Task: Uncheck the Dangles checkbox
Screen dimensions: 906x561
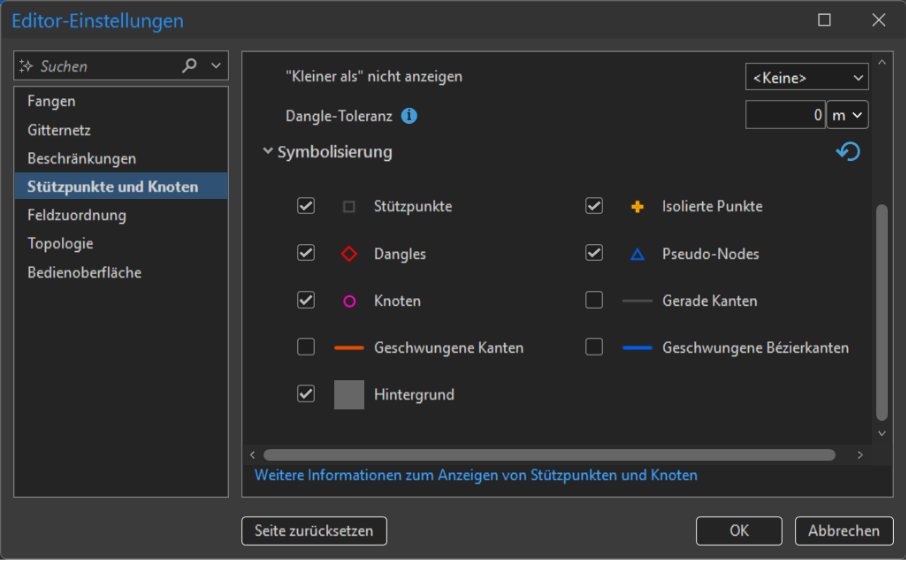Action: [306, 252]
